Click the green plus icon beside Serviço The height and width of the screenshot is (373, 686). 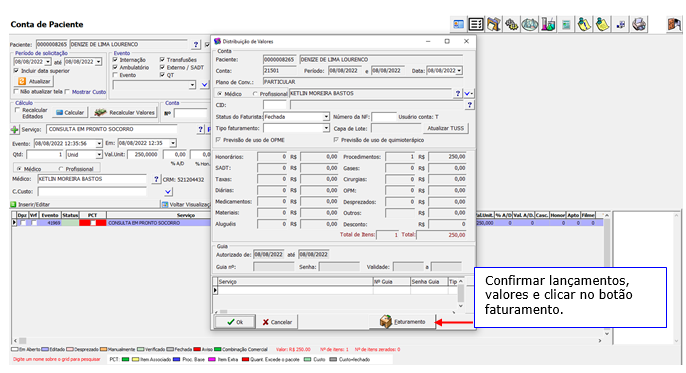pyautogui.click(x=15, y=129)
